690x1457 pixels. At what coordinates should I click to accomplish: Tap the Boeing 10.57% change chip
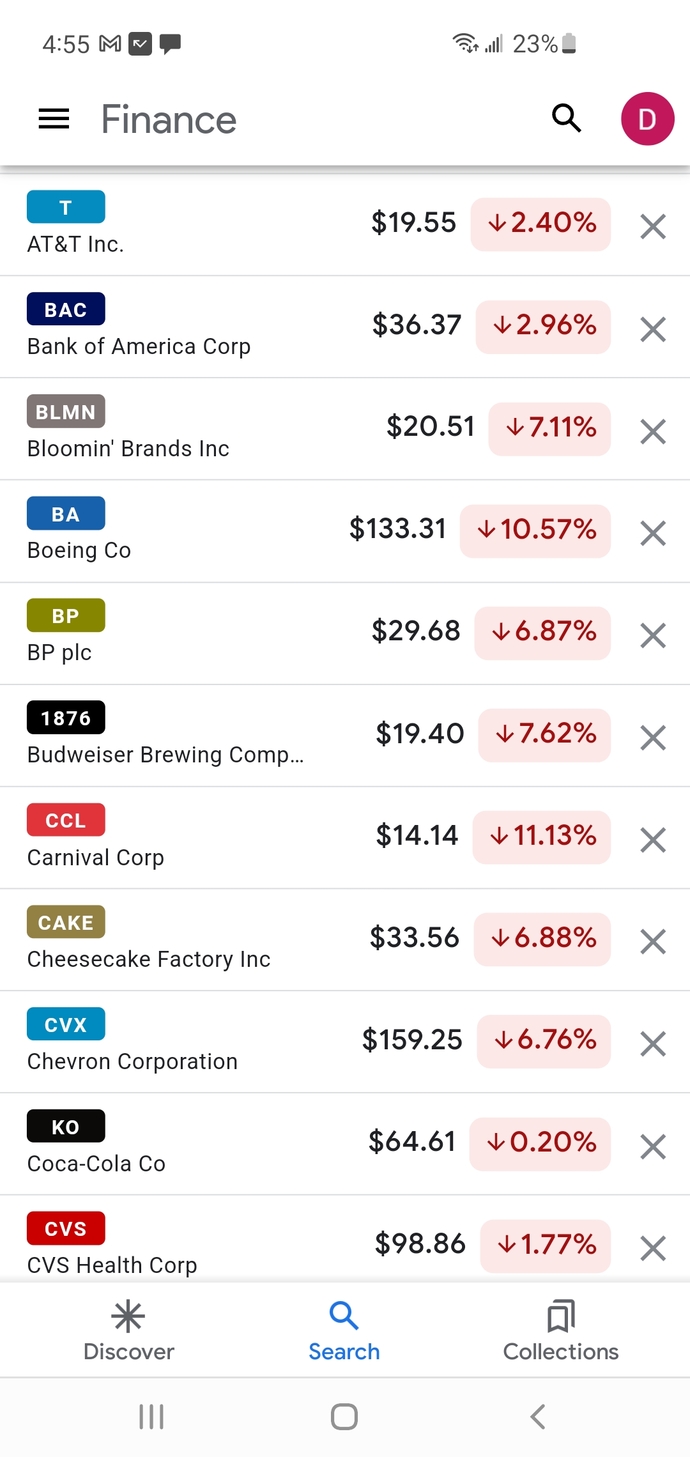point(535,529)
